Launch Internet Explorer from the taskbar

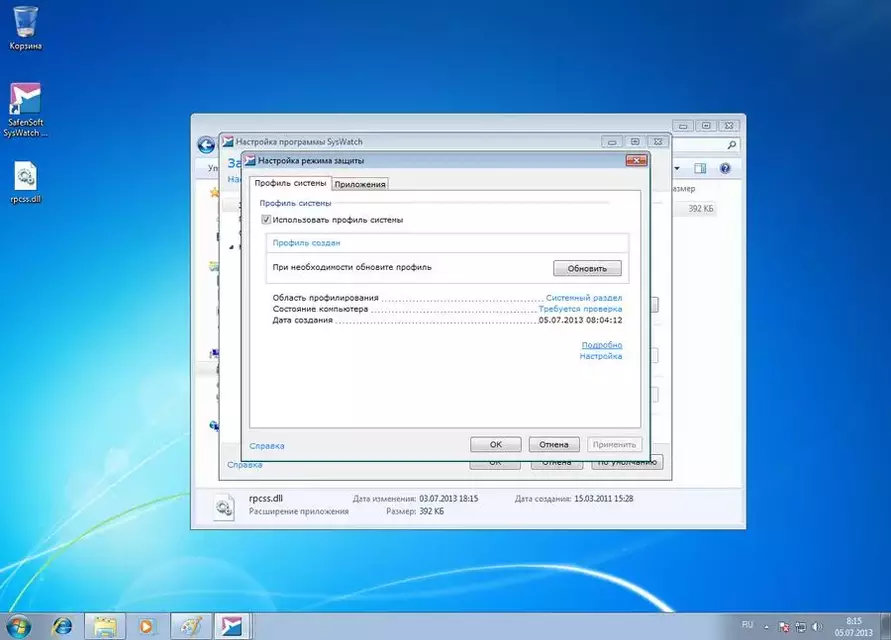point(63,626)
